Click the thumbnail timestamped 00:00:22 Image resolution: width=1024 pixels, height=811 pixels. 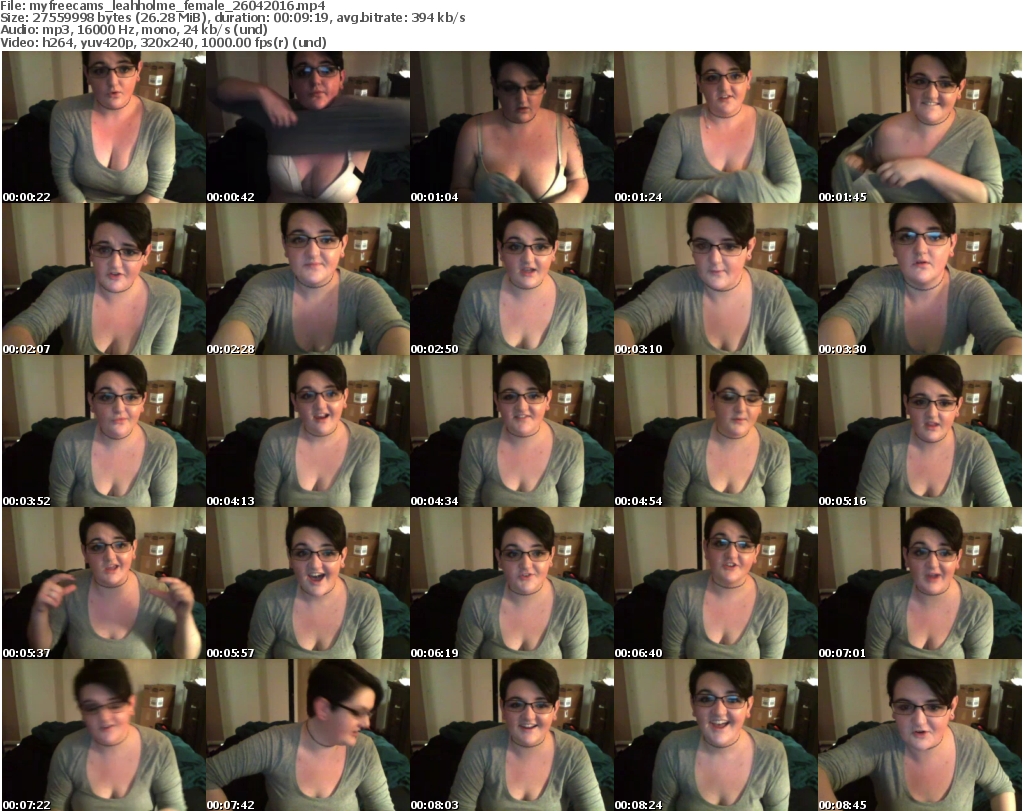[x=104, y=127]
